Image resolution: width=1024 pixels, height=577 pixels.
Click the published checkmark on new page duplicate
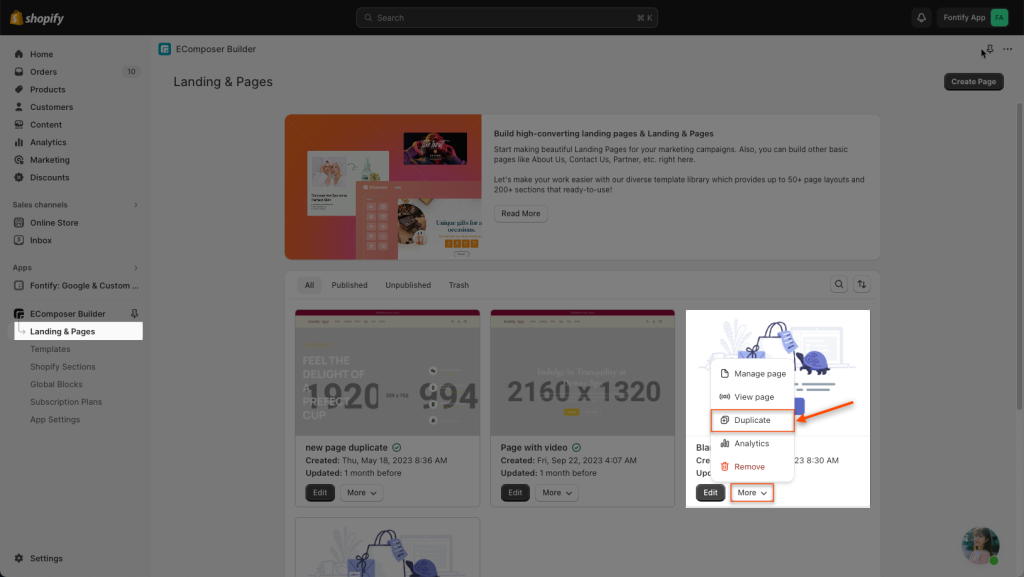[396, 448]
